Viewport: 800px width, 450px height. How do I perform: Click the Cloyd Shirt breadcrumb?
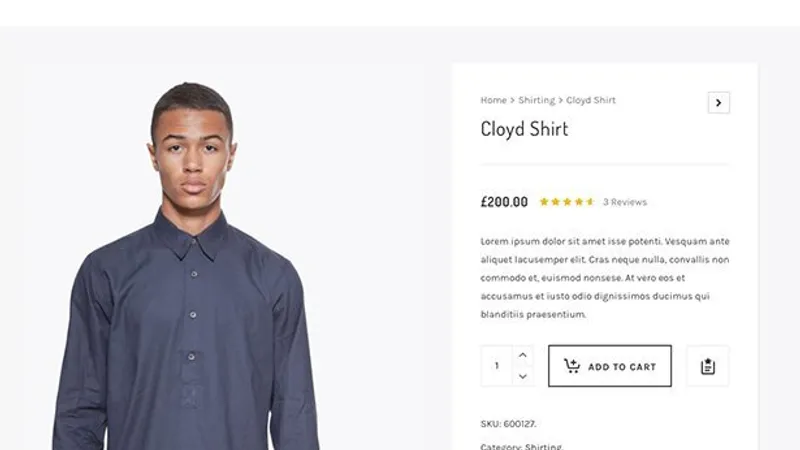click(591, 100)
